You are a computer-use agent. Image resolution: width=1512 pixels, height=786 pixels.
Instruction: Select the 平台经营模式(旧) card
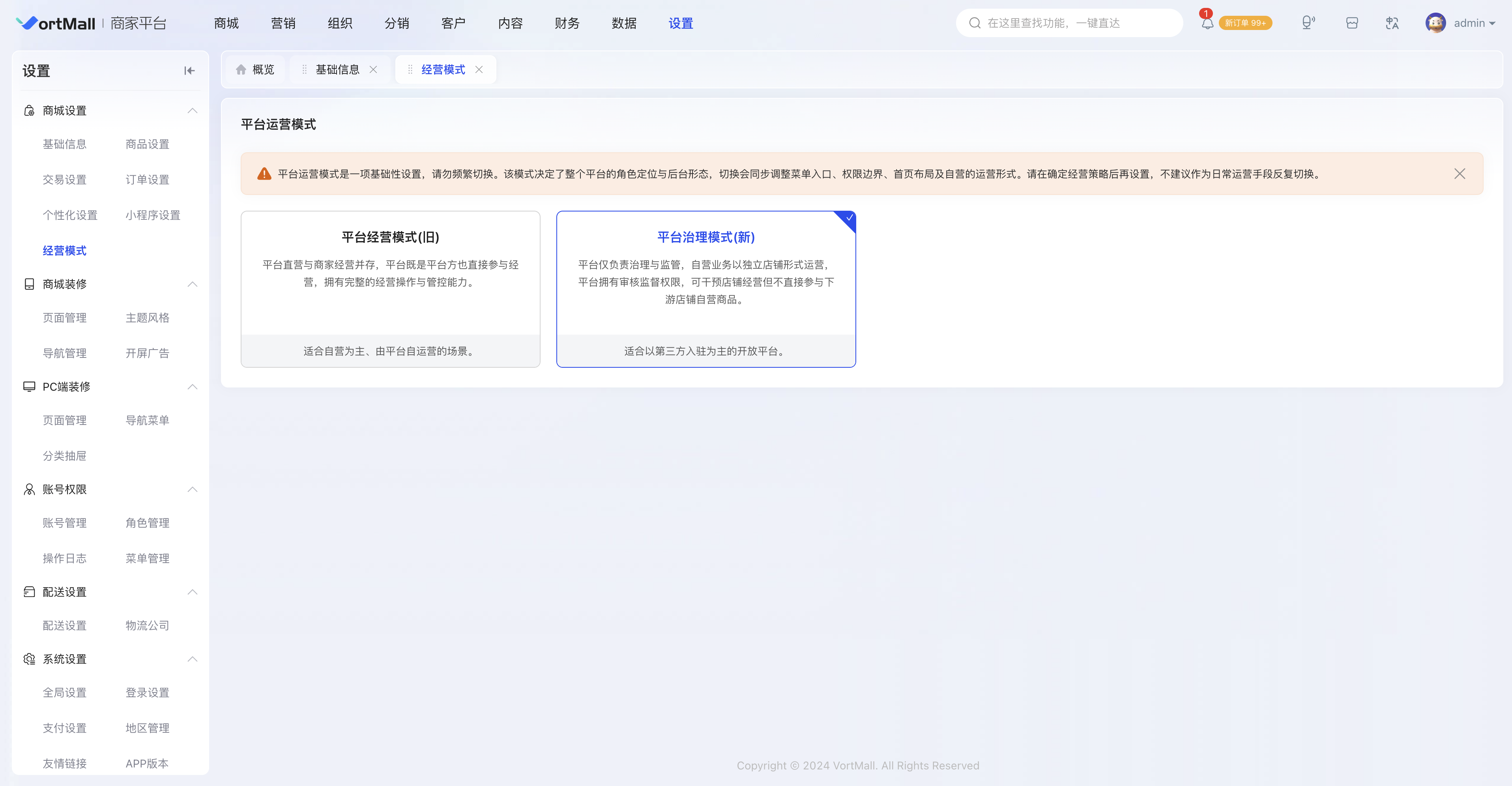[390, 289]
